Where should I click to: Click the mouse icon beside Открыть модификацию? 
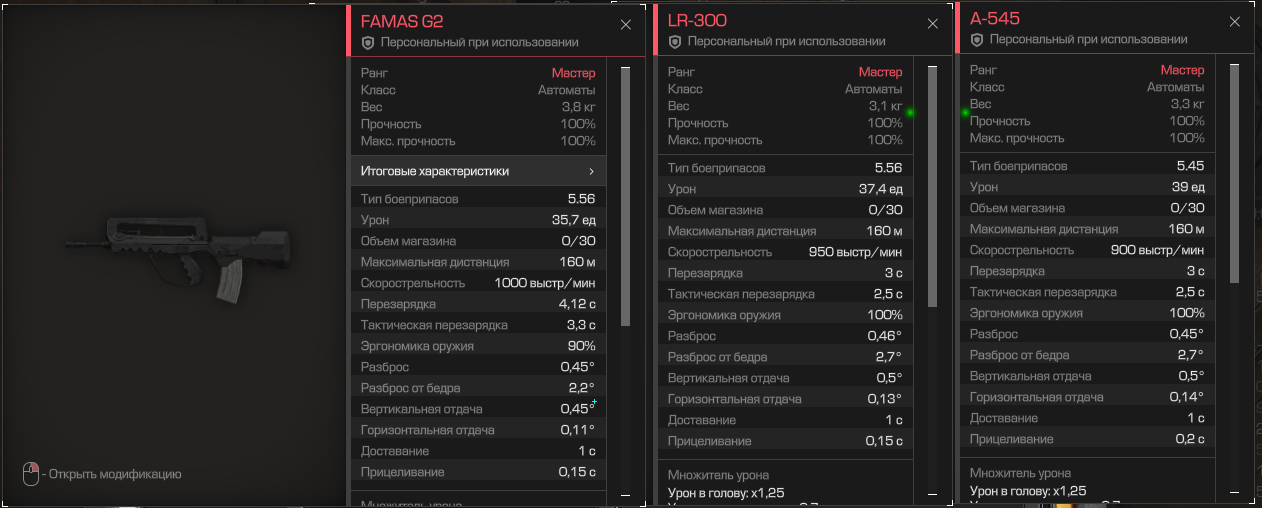pos(31,473)
